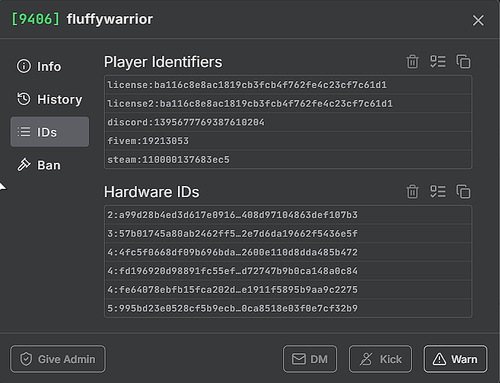Screen dimensions: 500x383
Task: Click the trash icon for Player Identifiers
Action: [412, 62]
